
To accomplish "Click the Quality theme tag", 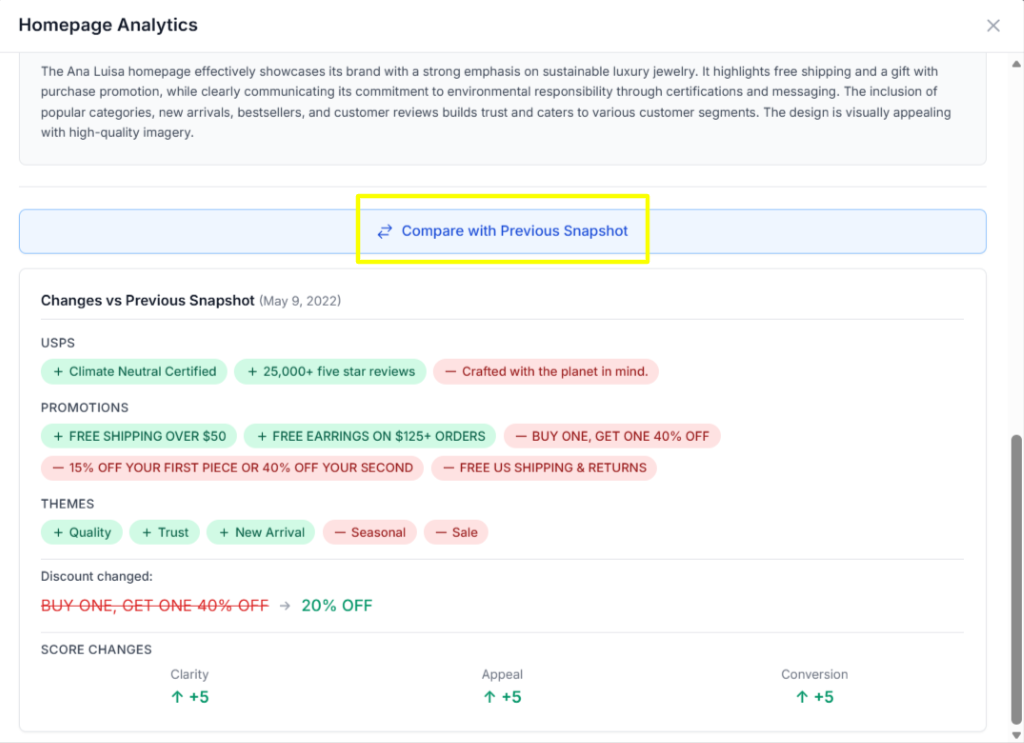I will (x=82, y=533).
